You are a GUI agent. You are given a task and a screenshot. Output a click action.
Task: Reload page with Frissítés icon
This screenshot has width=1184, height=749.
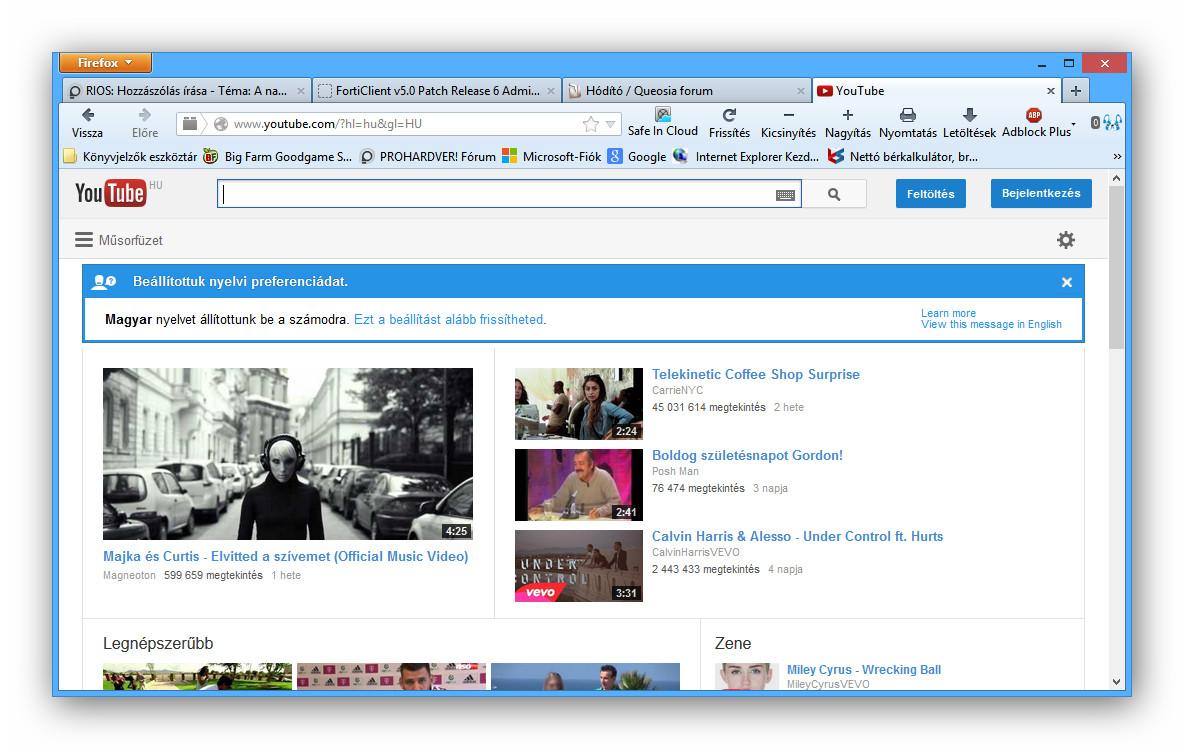(x=729, y=116)
